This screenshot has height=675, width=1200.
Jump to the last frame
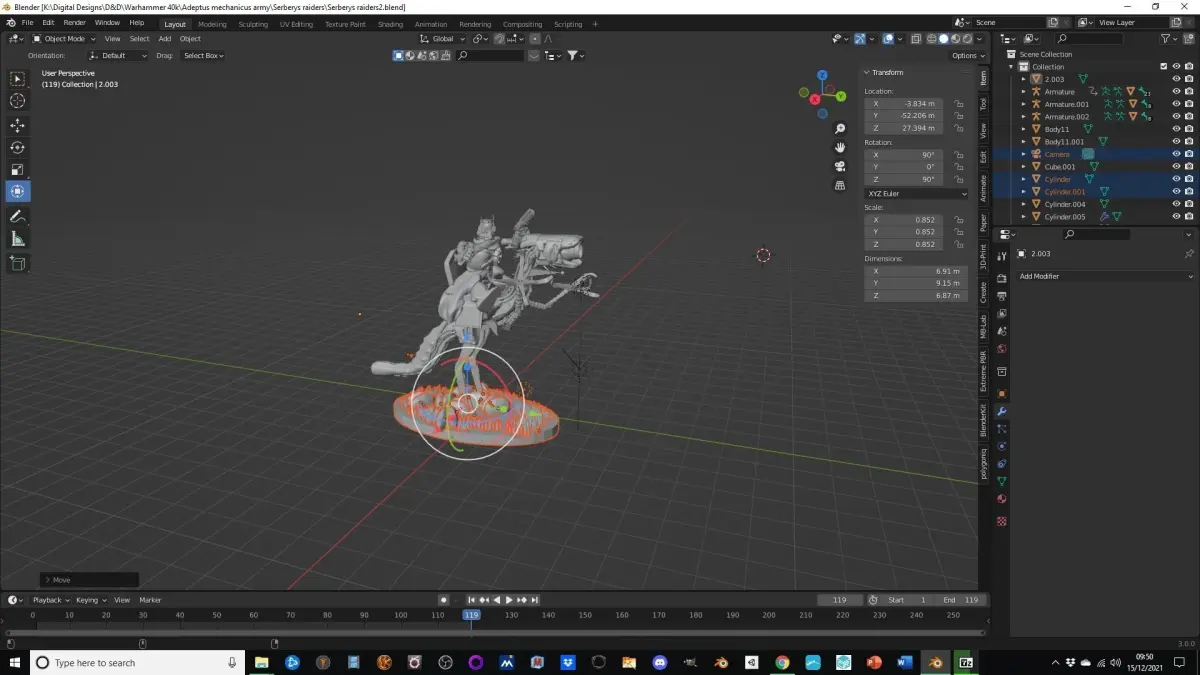coord(535,600)
